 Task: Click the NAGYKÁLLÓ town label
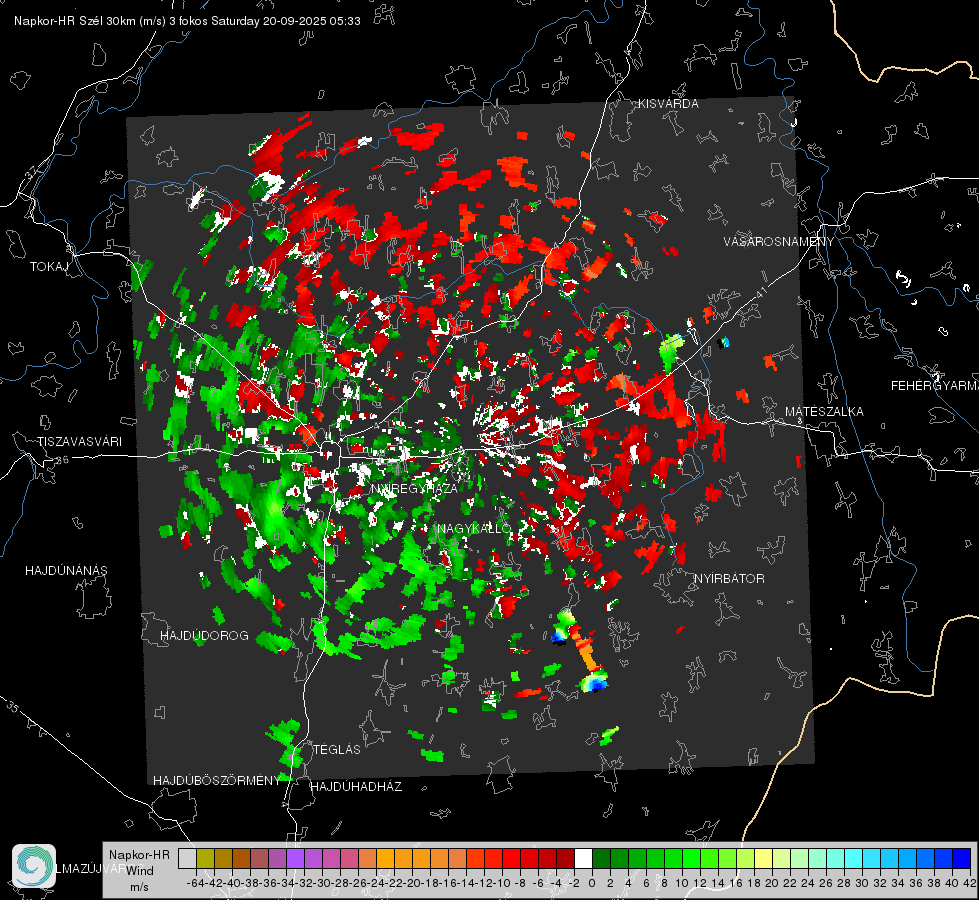tap(474, 528)
